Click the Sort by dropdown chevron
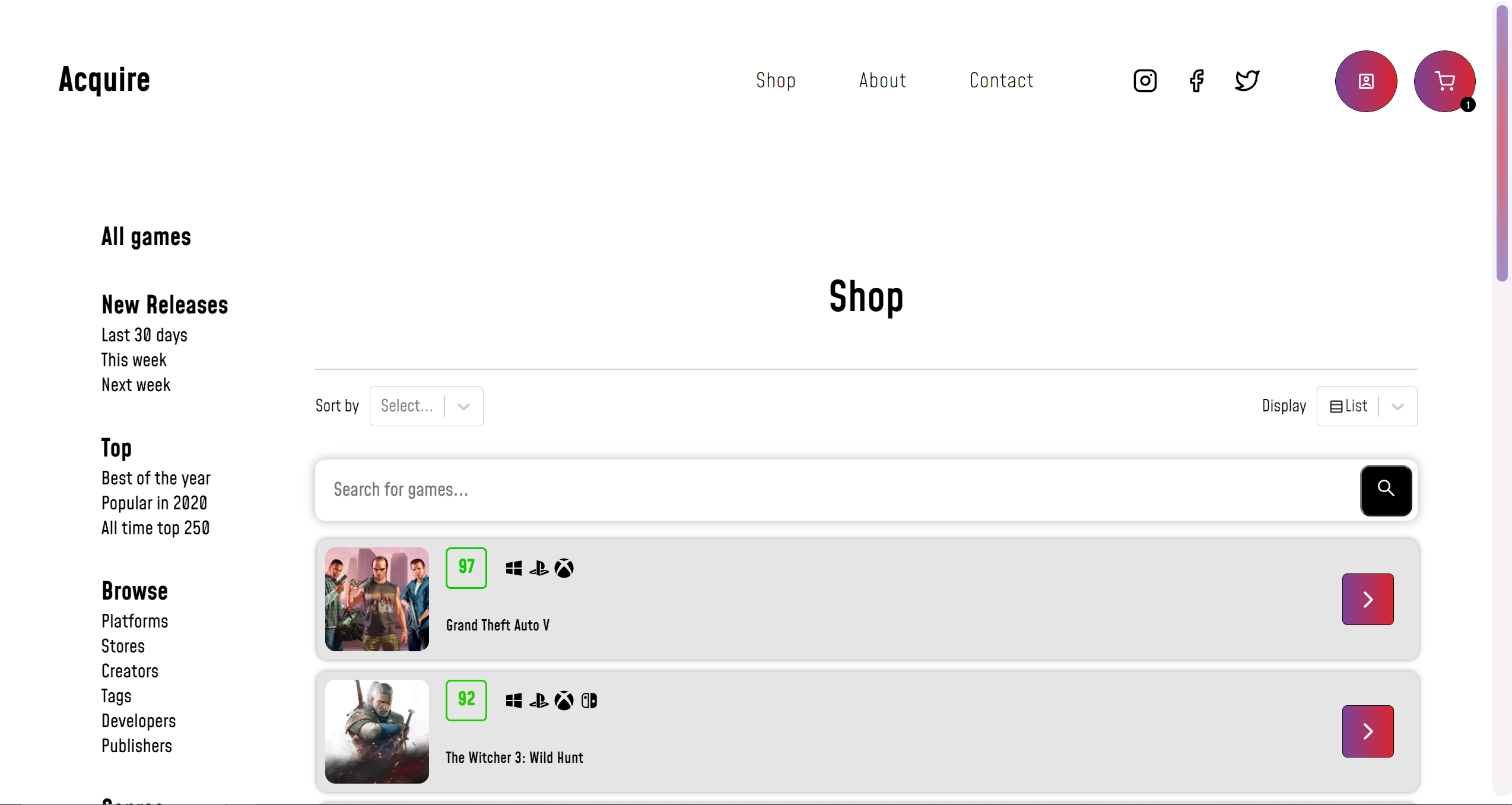Image resolution: width=1512 pixels, height=805 pixels. click(x=463, y=406)
